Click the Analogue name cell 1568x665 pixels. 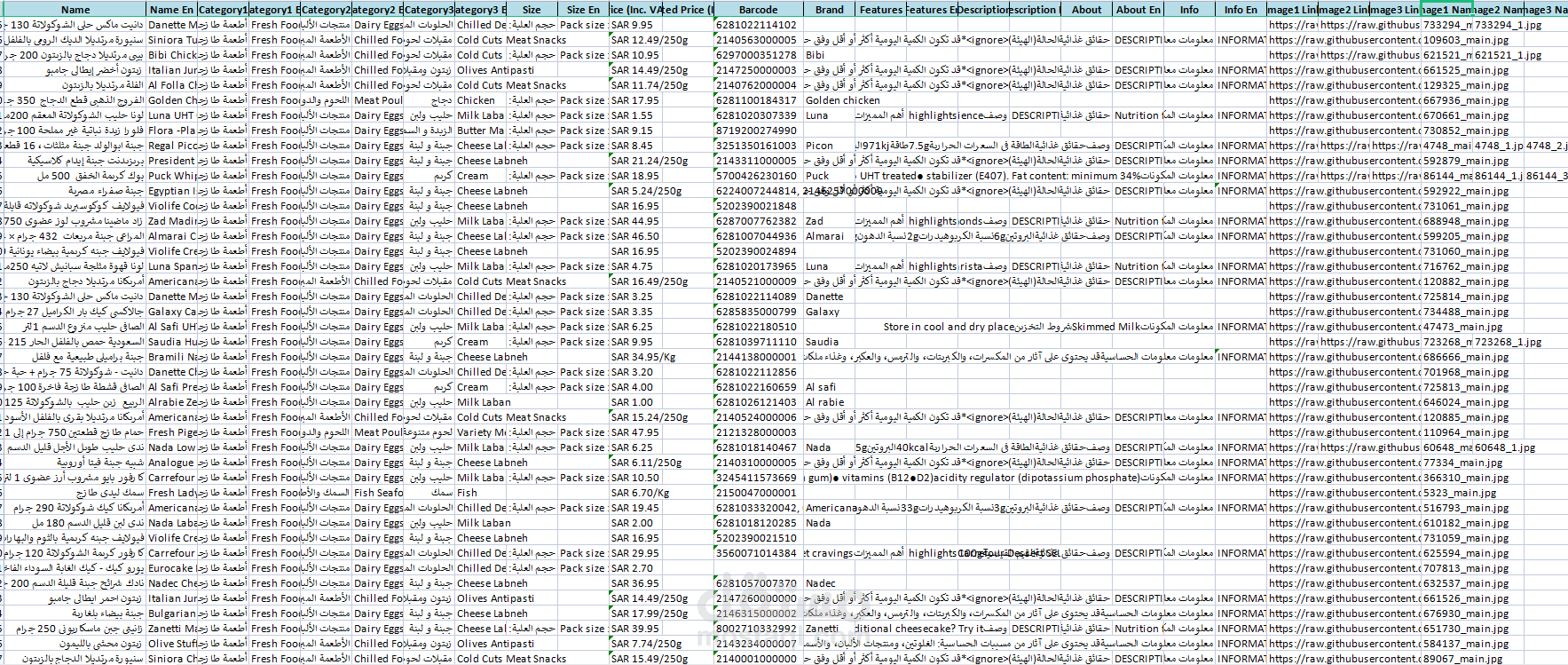coord(171,463)
